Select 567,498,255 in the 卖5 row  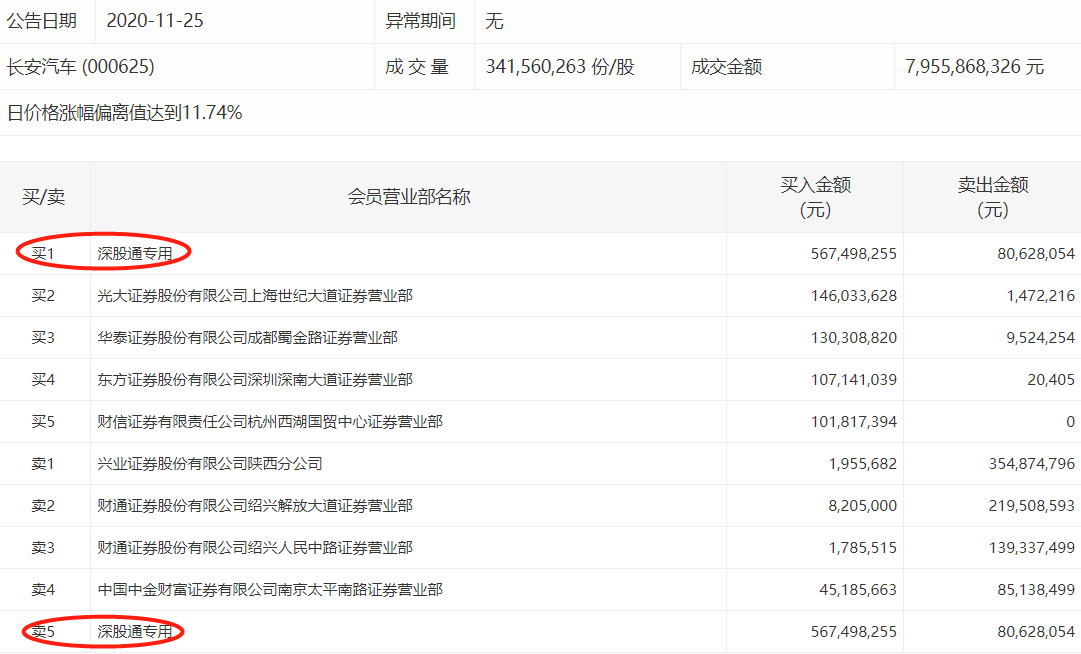tap(853, 632)
